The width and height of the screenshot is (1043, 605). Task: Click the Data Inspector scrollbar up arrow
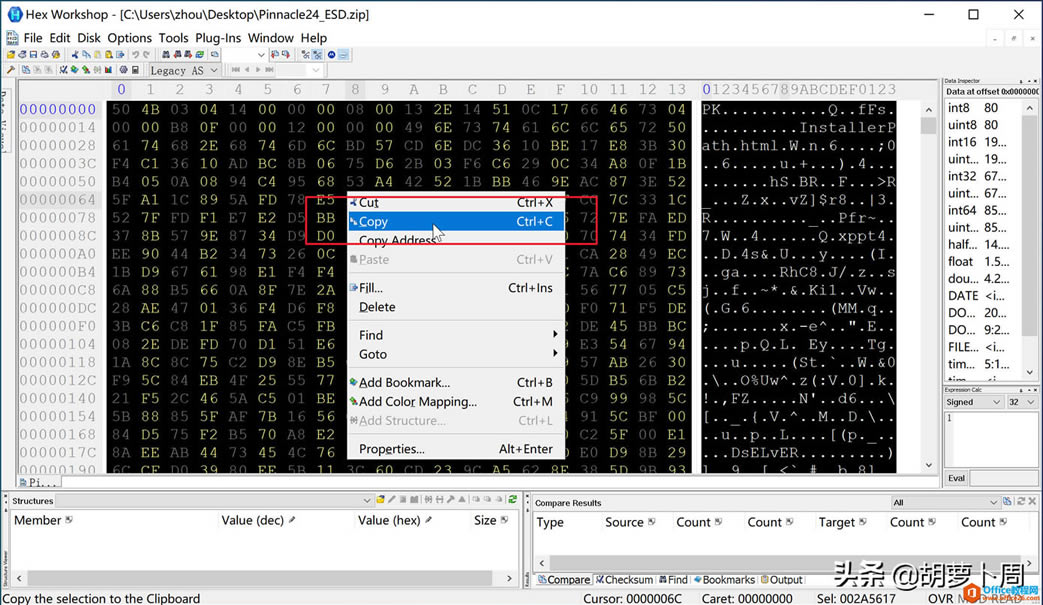pyautogui.click(x=1030, y=108)
